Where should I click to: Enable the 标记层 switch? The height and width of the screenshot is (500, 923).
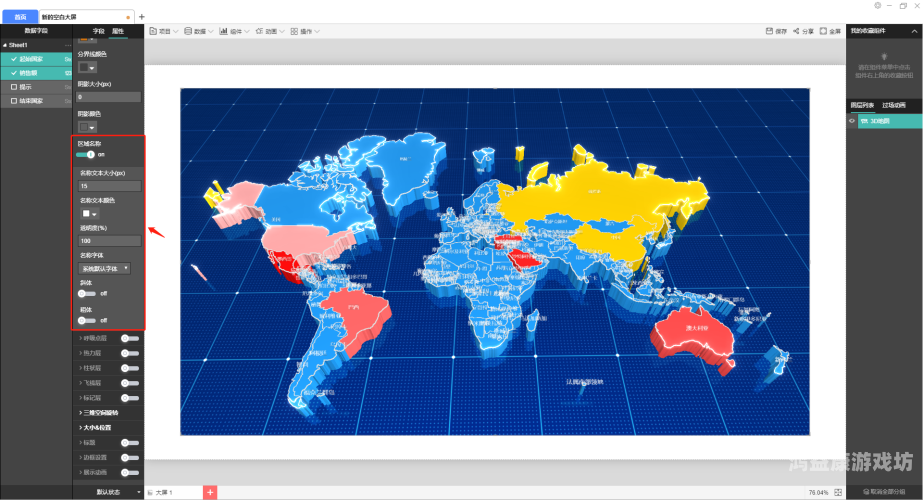(x=130, y=398)
